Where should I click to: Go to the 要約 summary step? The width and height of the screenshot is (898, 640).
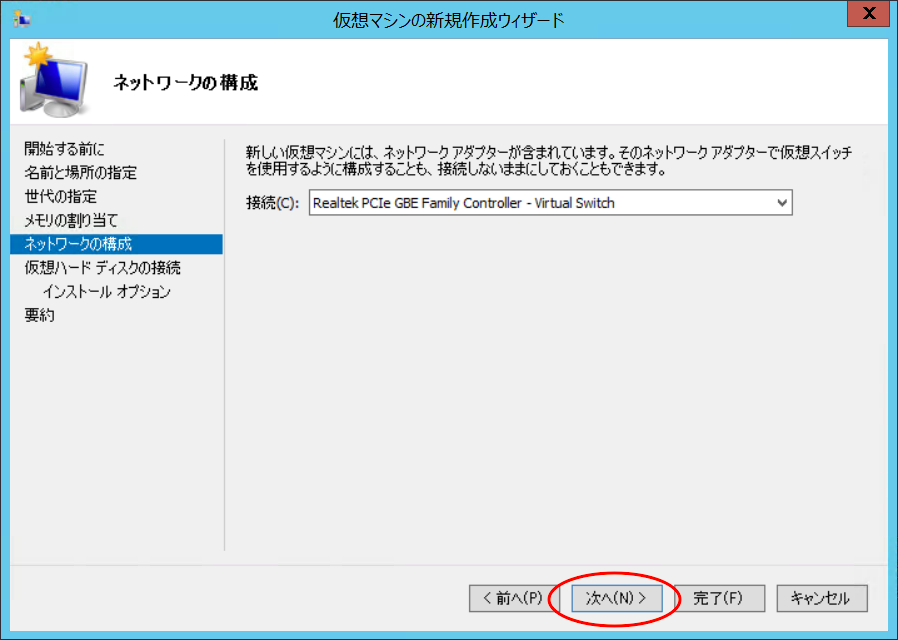[x=40, y=315]
